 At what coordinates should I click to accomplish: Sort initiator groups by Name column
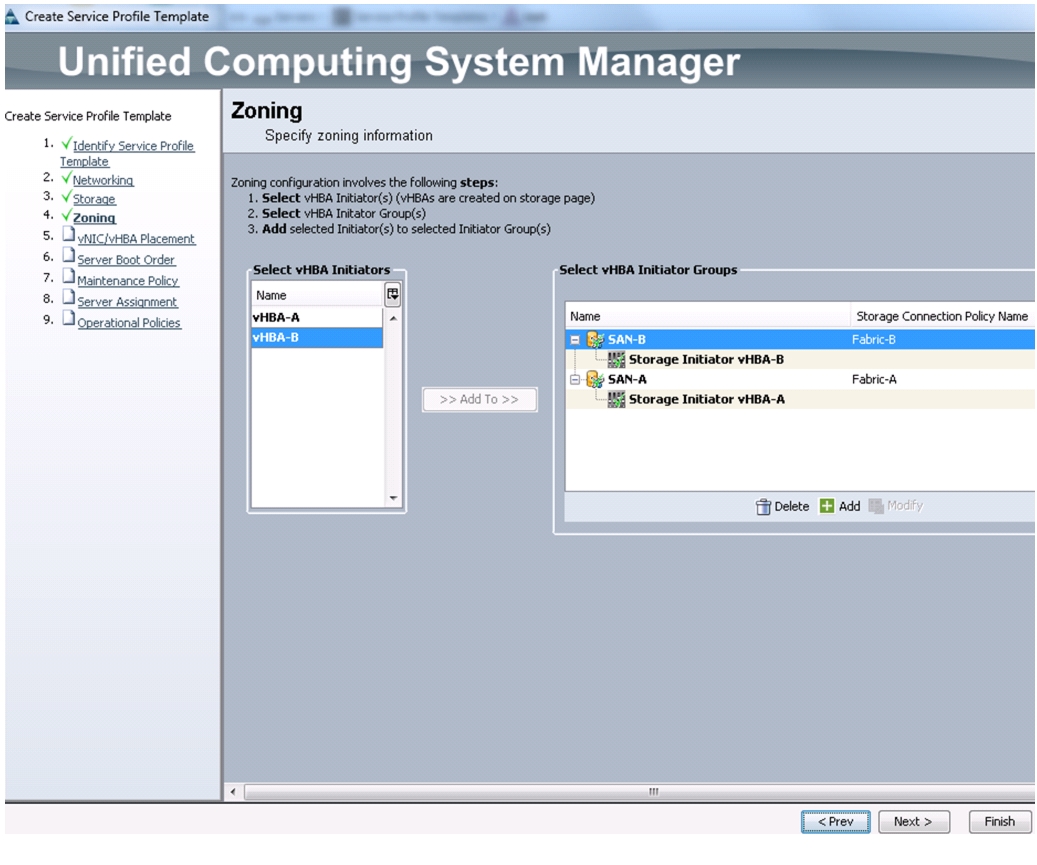tap(708, 317)
